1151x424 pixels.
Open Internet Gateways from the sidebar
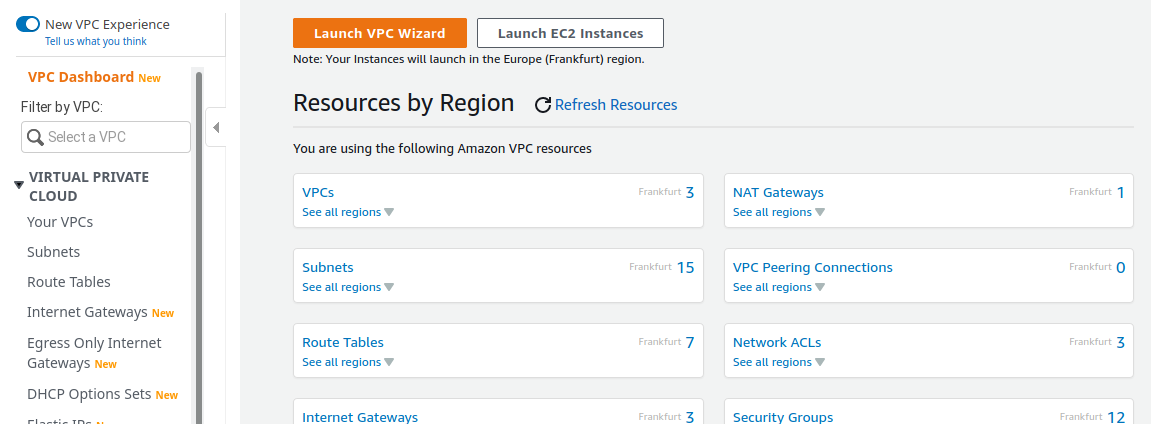point(87,312)
